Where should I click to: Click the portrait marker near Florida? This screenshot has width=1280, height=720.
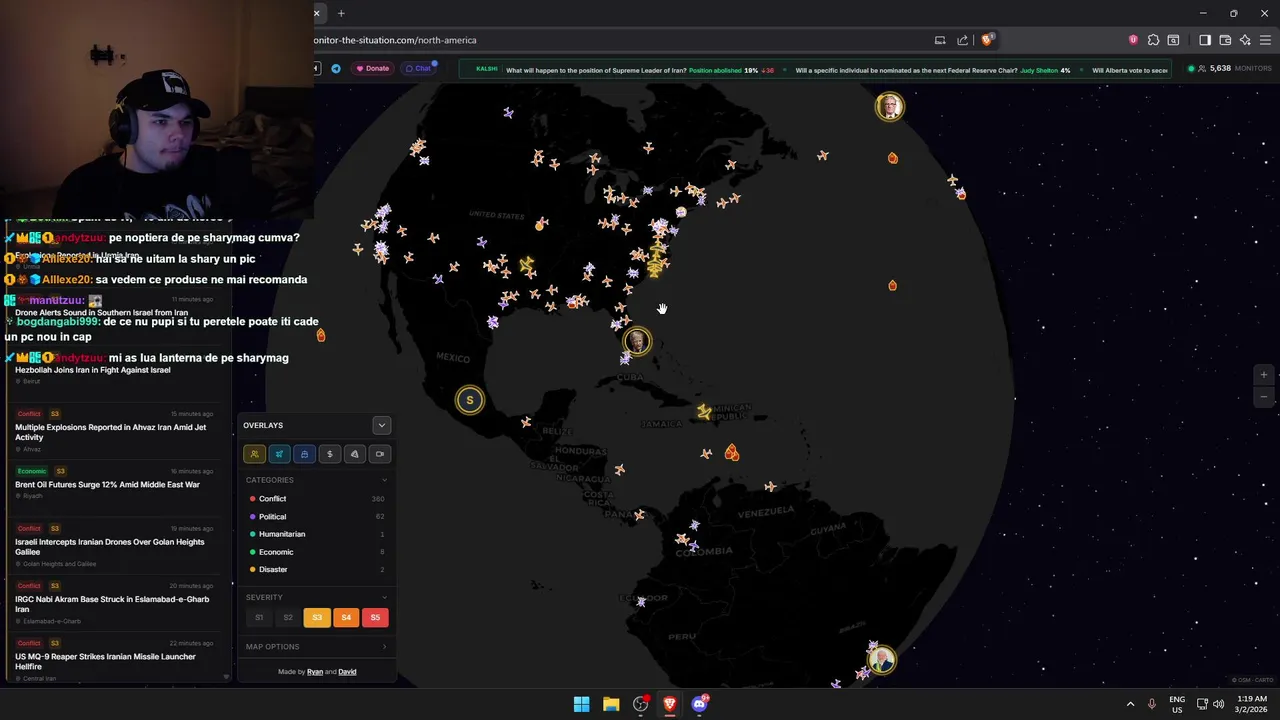[637, 342]
